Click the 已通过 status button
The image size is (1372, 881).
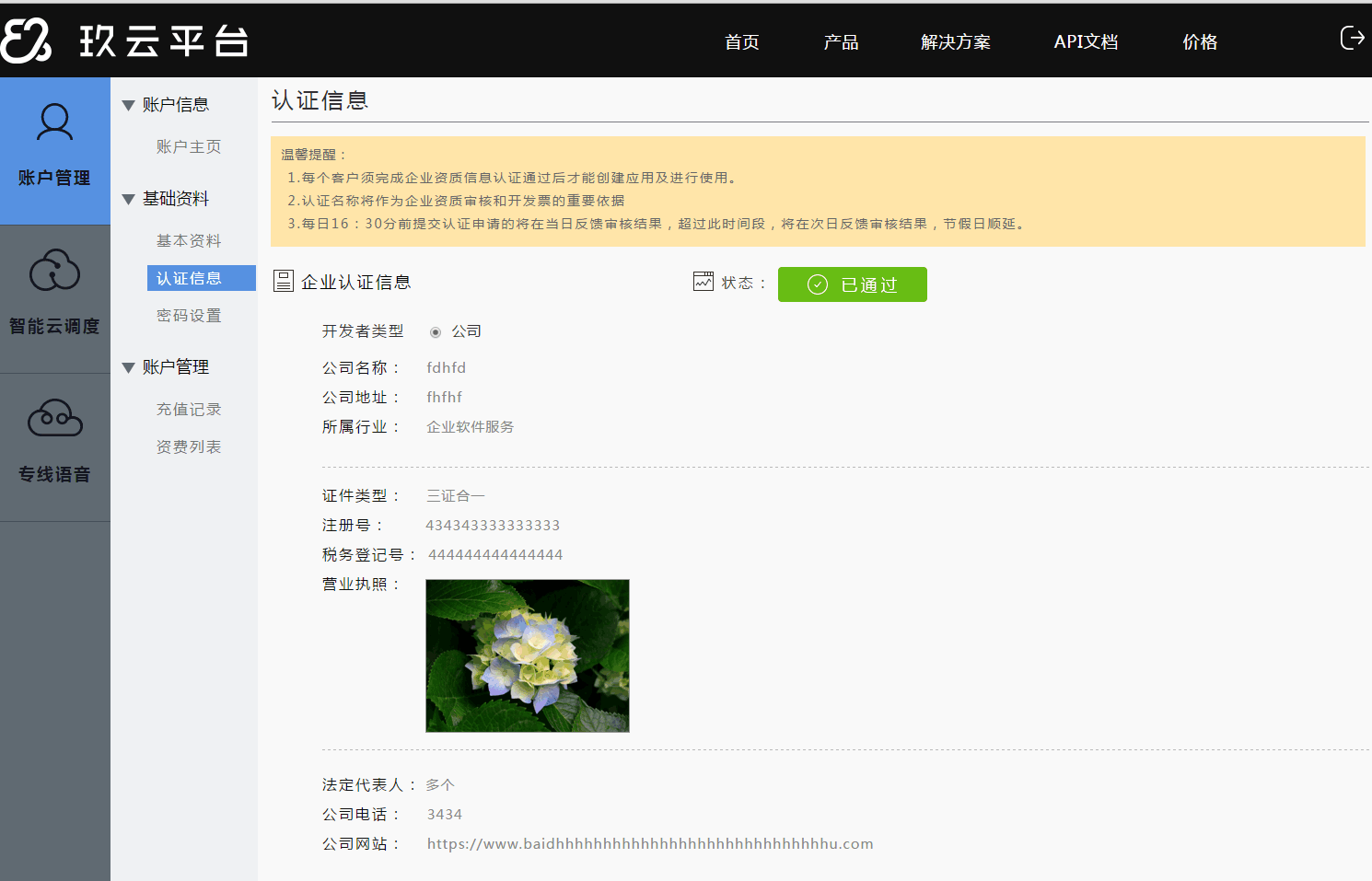[853, 284]
